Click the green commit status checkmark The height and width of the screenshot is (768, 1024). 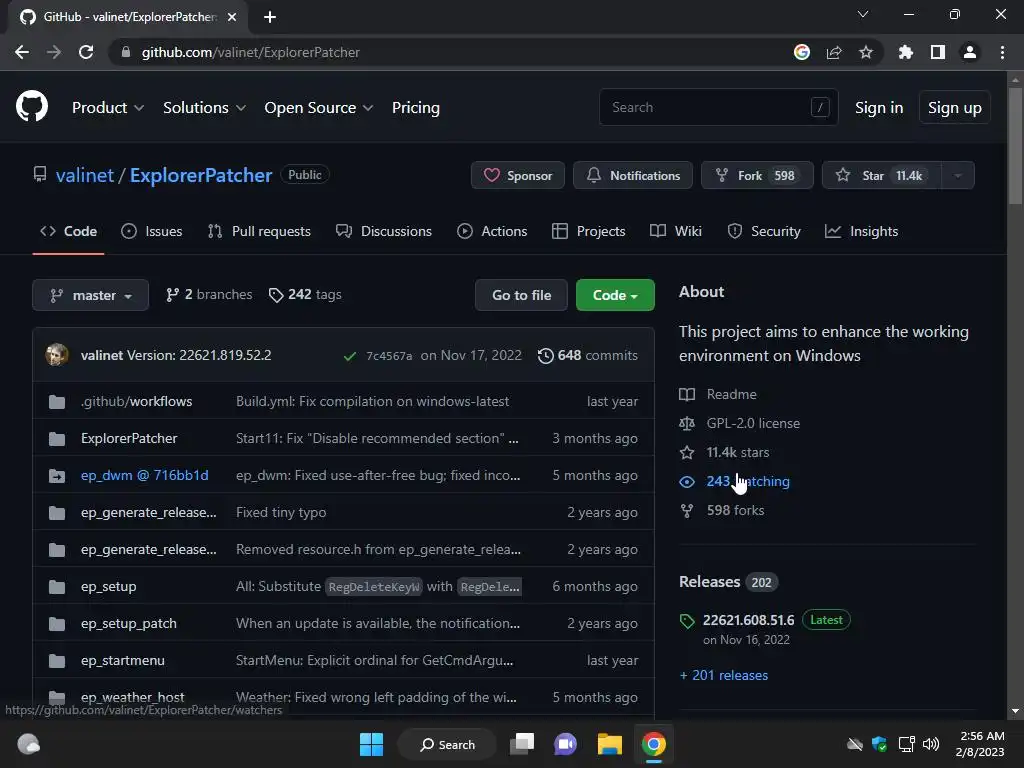(350, 356)
